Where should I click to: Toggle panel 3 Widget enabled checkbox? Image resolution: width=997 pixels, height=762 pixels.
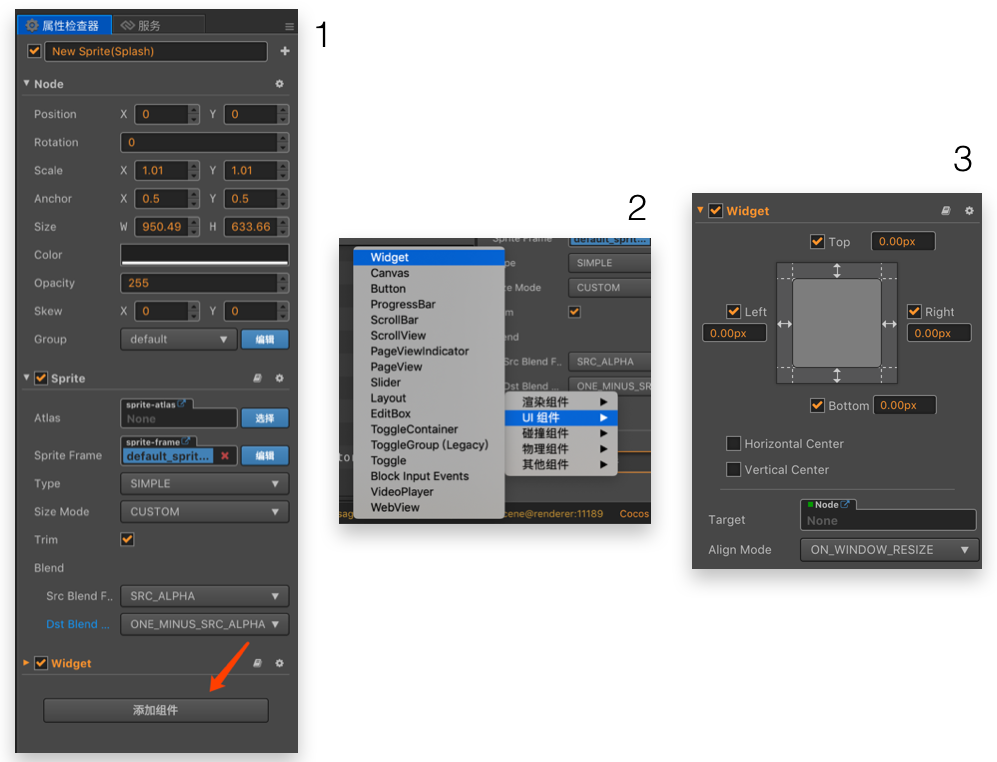click(x=716, y=211)
